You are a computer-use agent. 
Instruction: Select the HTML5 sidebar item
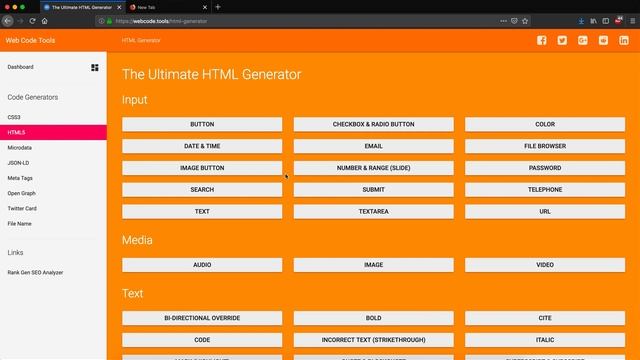pos(53,132)
